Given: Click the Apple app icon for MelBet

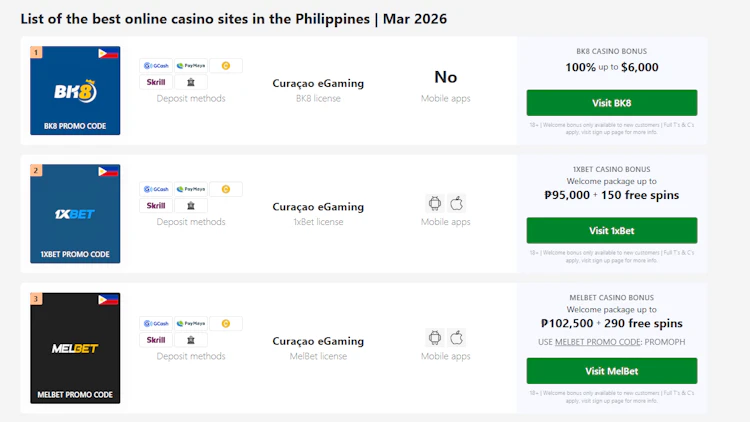Looking at the screenshot, I should pos(457,338).
